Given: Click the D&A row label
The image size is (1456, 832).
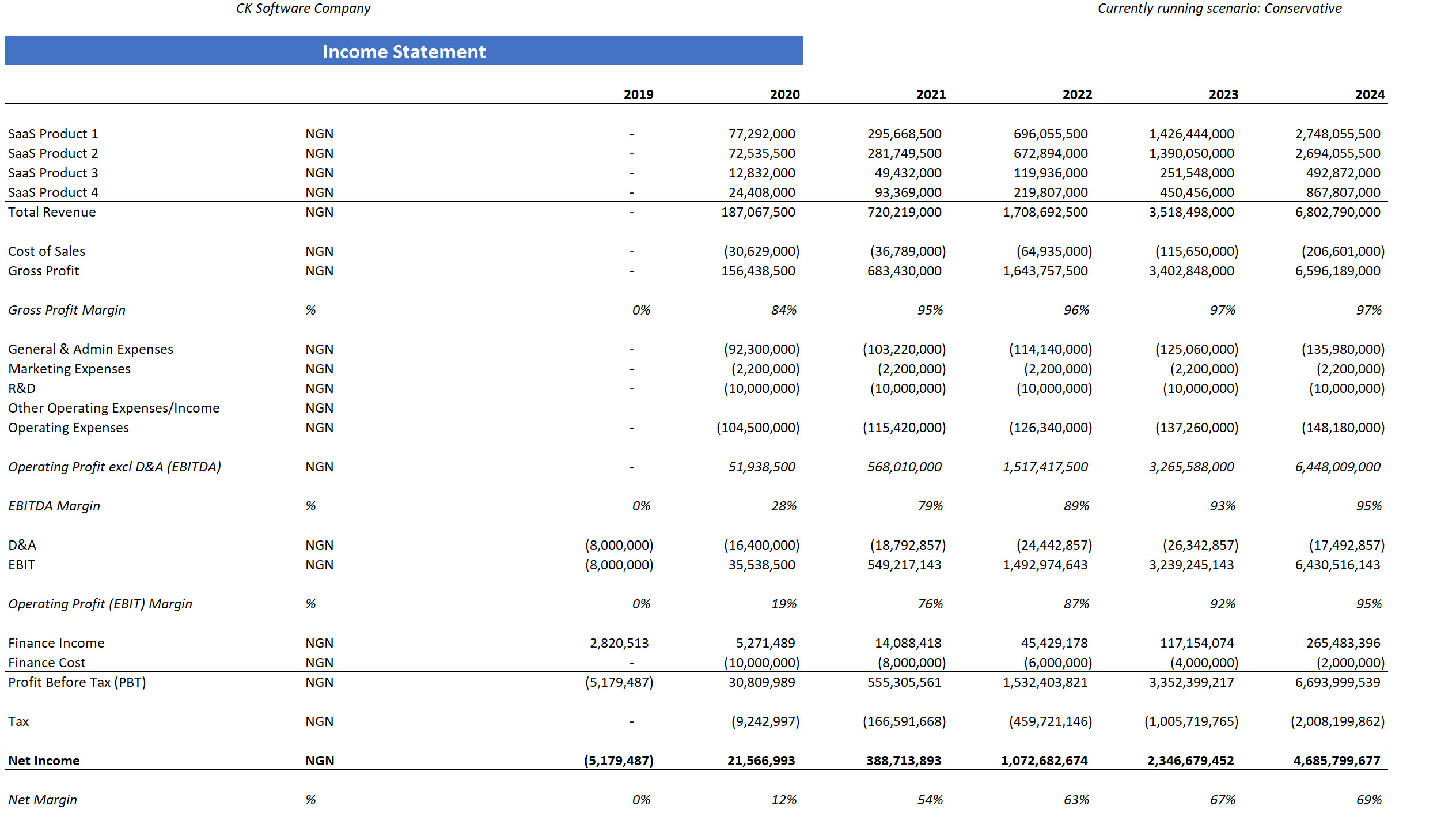Looking at the screenshot, I should [22, 545].
